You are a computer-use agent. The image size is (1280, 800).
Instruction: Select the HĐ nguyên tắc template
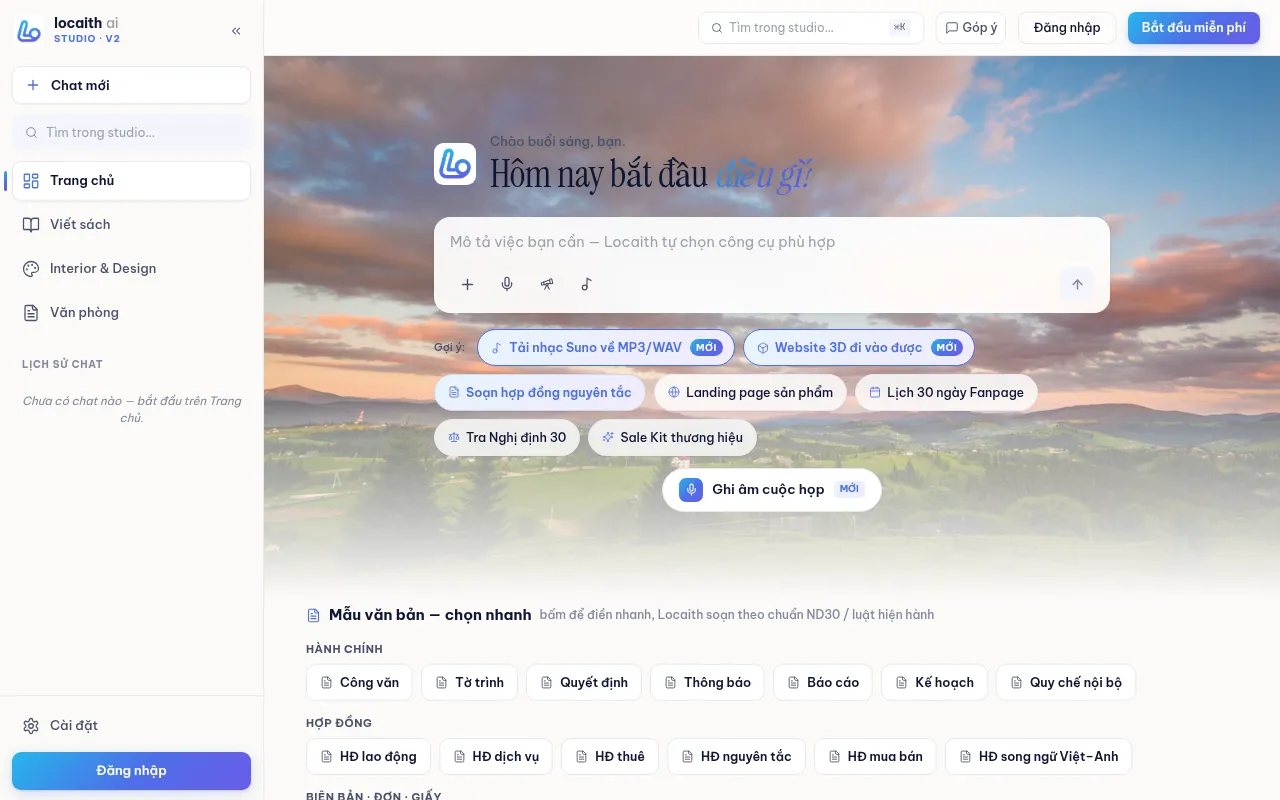point(736,756)
